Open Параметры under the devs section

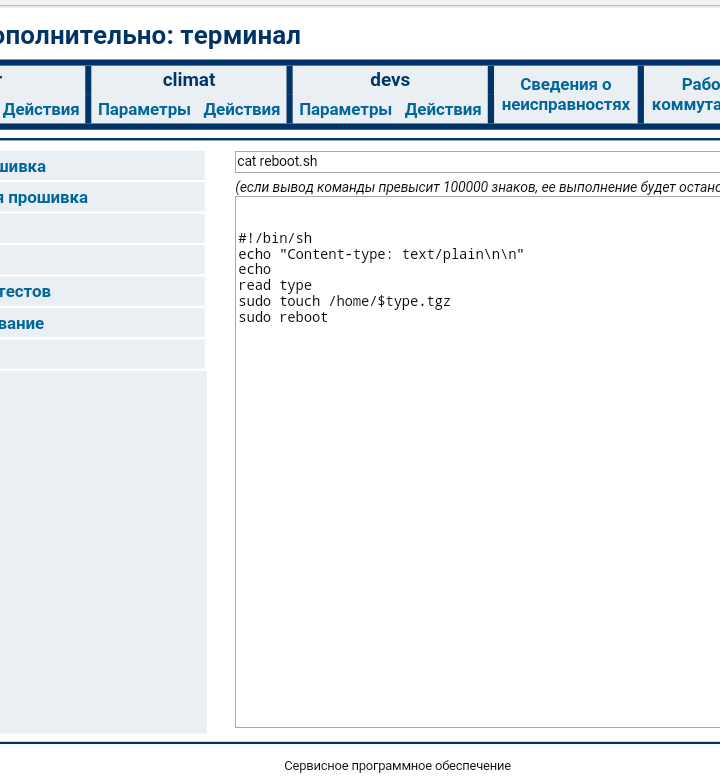(345, 109)
